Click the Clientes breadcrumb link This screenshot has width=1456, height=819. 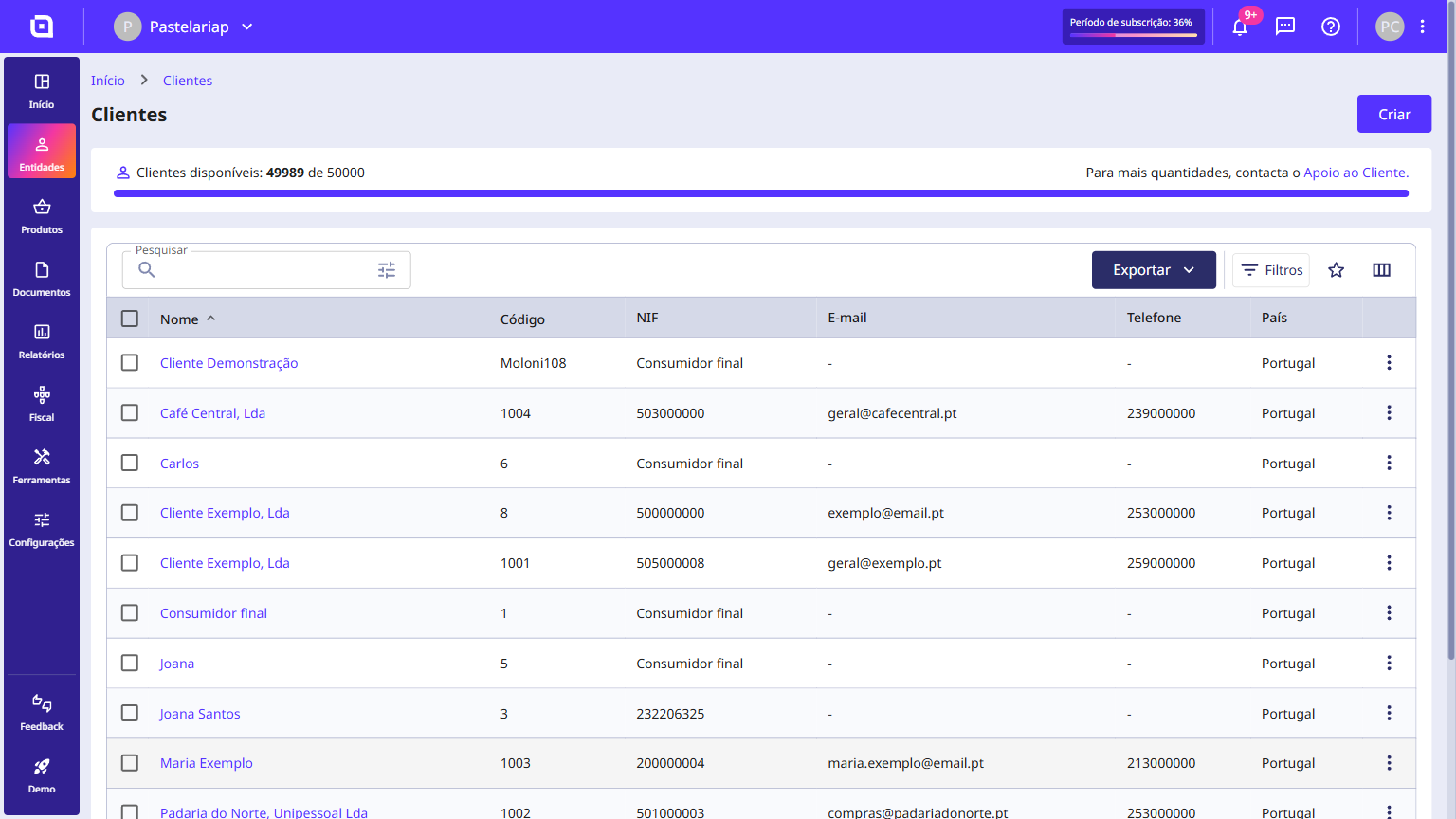pyautogui.click(x=188, y=81)
